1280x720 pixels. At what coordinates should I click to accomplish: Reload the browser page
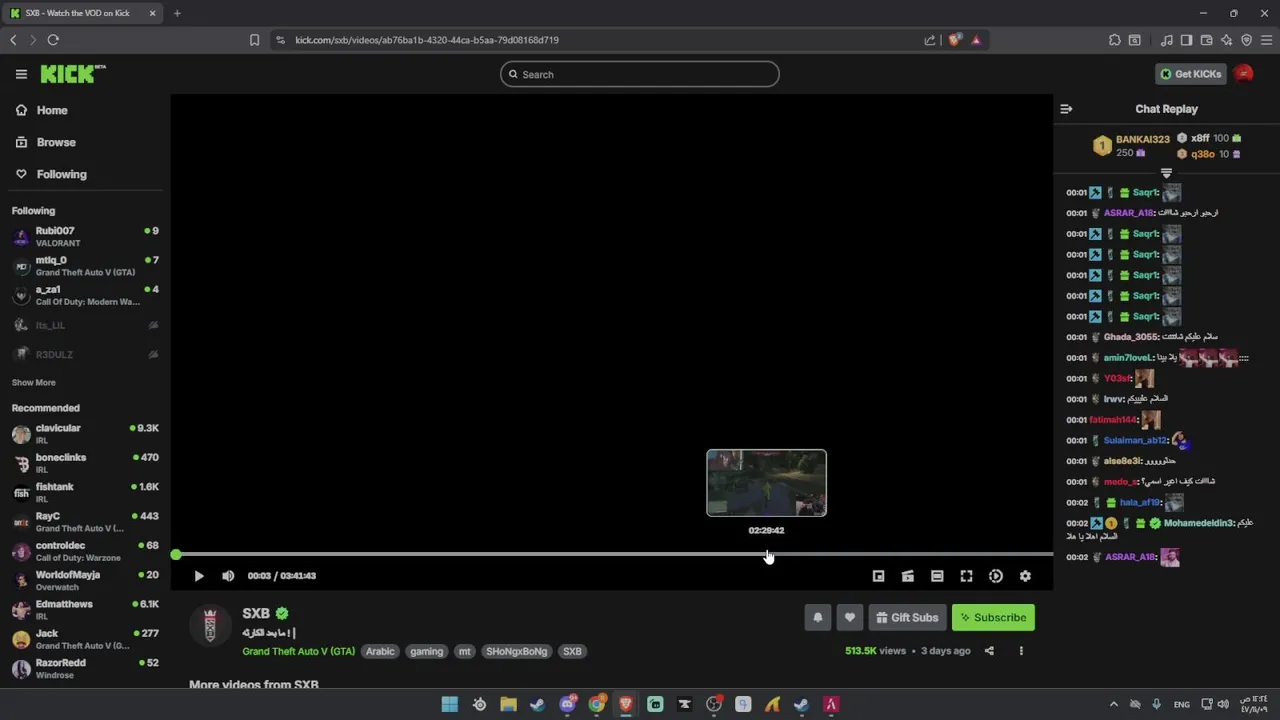tap(53, 40)
